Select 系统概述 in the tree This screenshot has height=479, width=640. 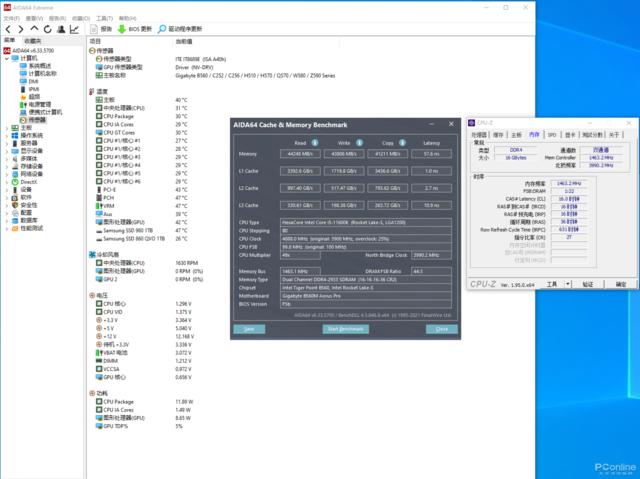point(36,66)
